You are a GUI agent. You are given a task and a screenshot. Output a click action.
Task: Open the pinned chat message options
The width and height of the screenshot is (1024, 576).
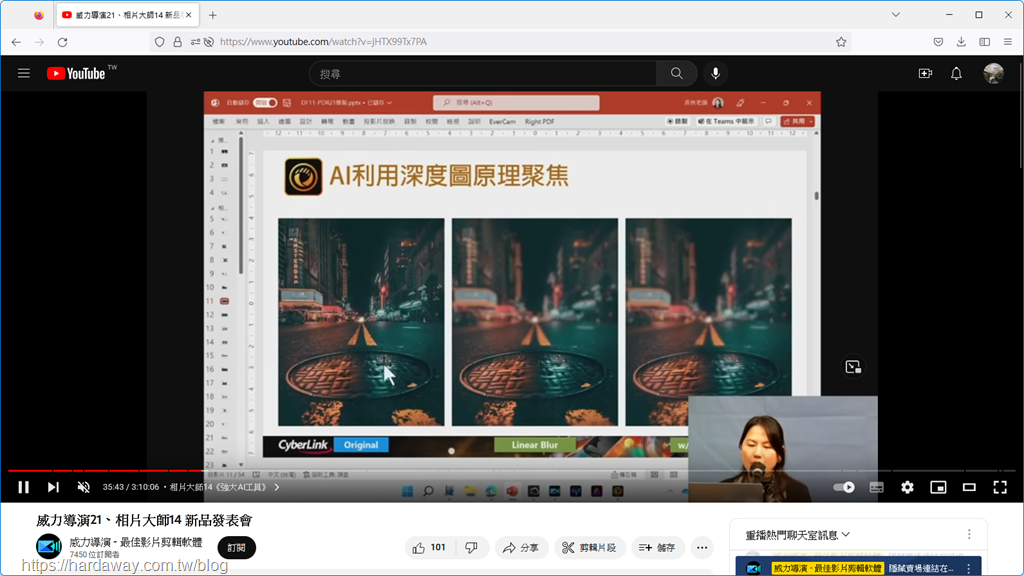pyautogui.click(x=969, y=568)
